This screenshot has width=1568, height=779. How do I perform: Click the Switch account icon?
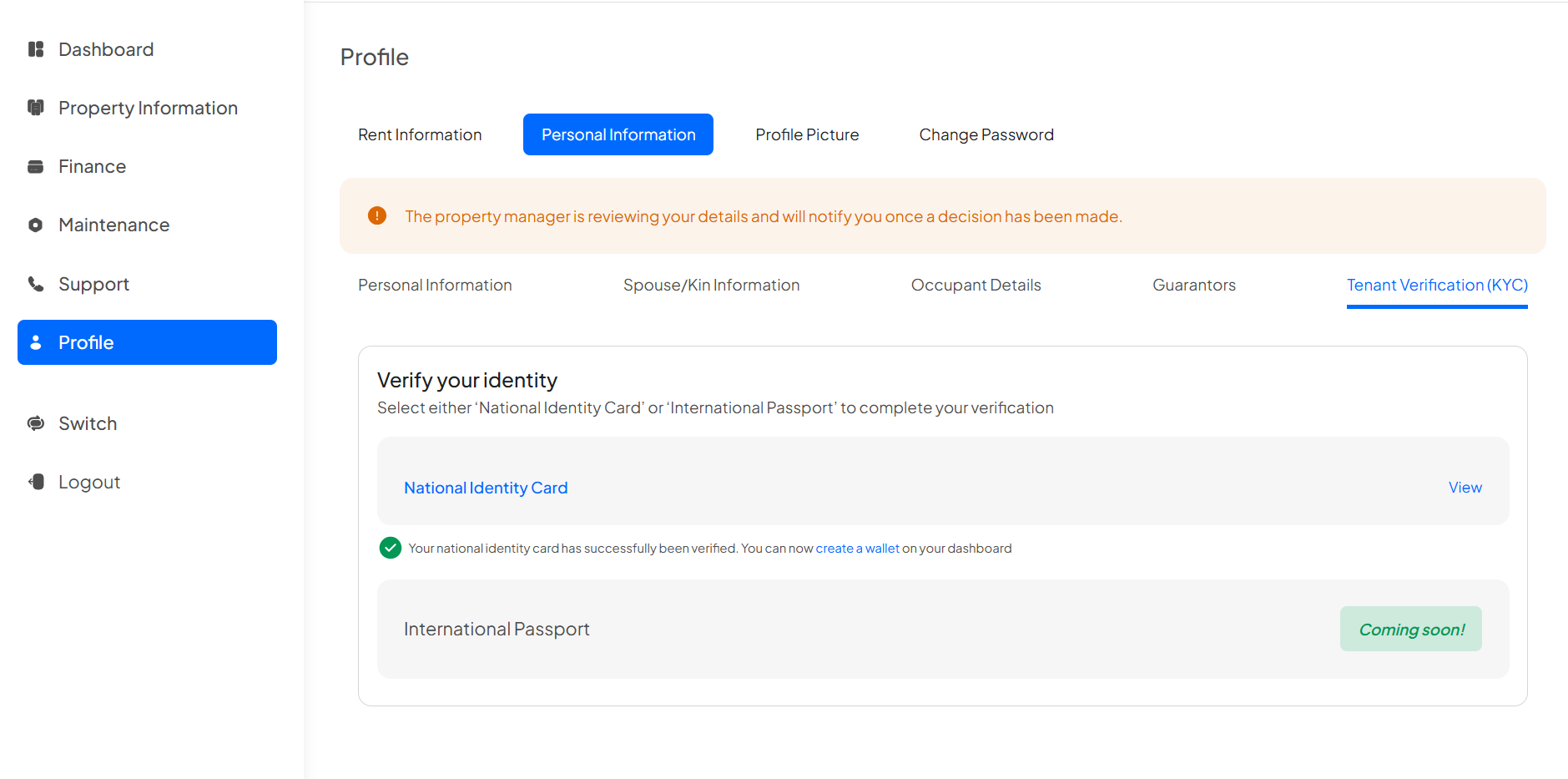36,423
